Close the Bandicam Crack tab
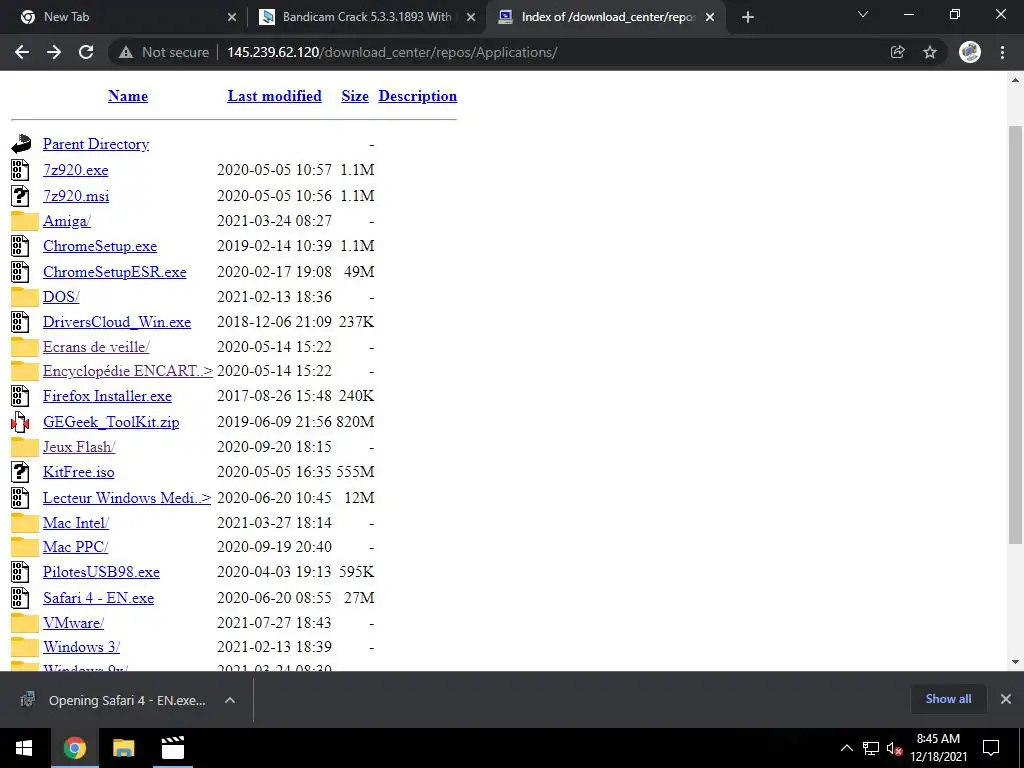 tap(471, 17)
